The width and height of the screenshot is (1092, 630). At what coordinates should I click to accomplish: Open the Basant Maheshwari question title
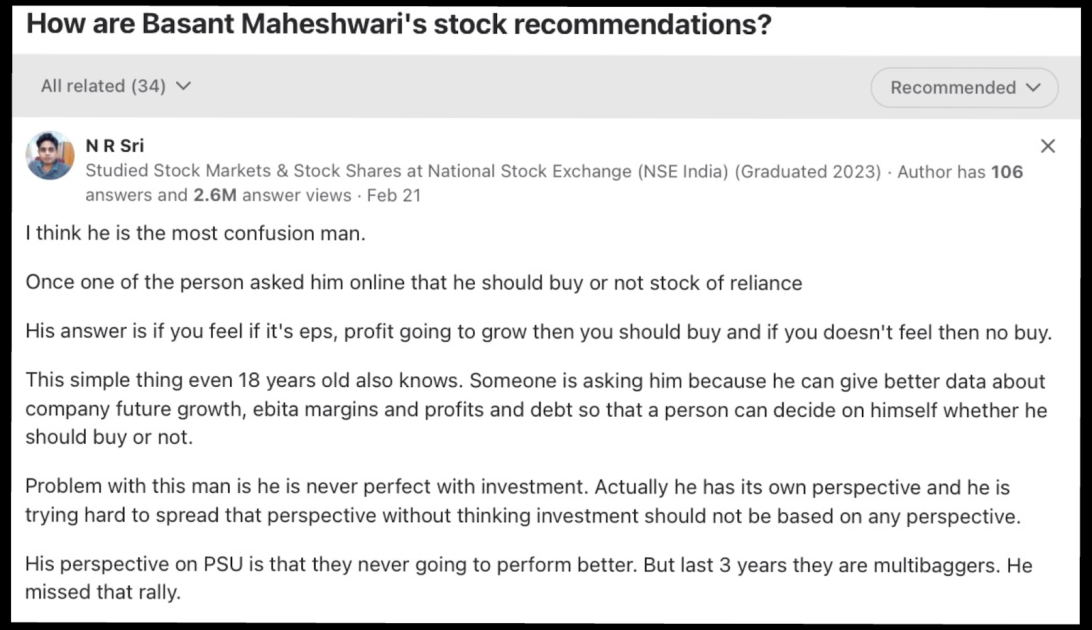pos(398,24)
